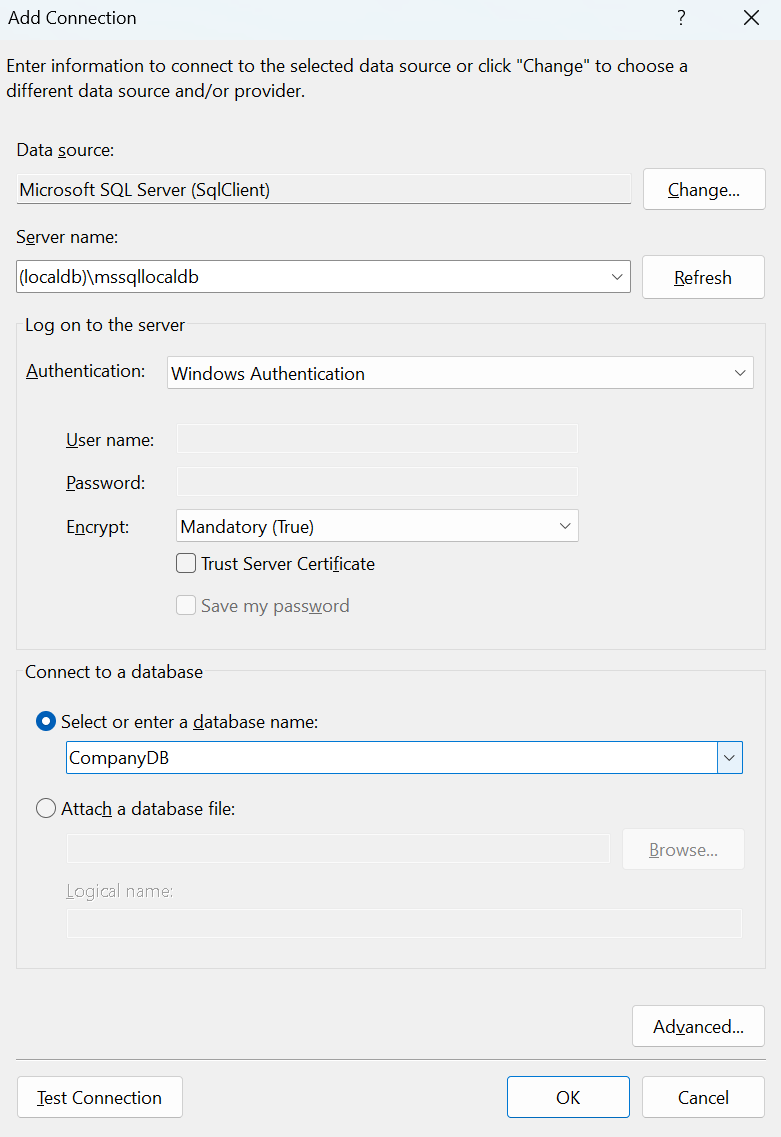Select Attach a database file option

(x=46, y=809)
